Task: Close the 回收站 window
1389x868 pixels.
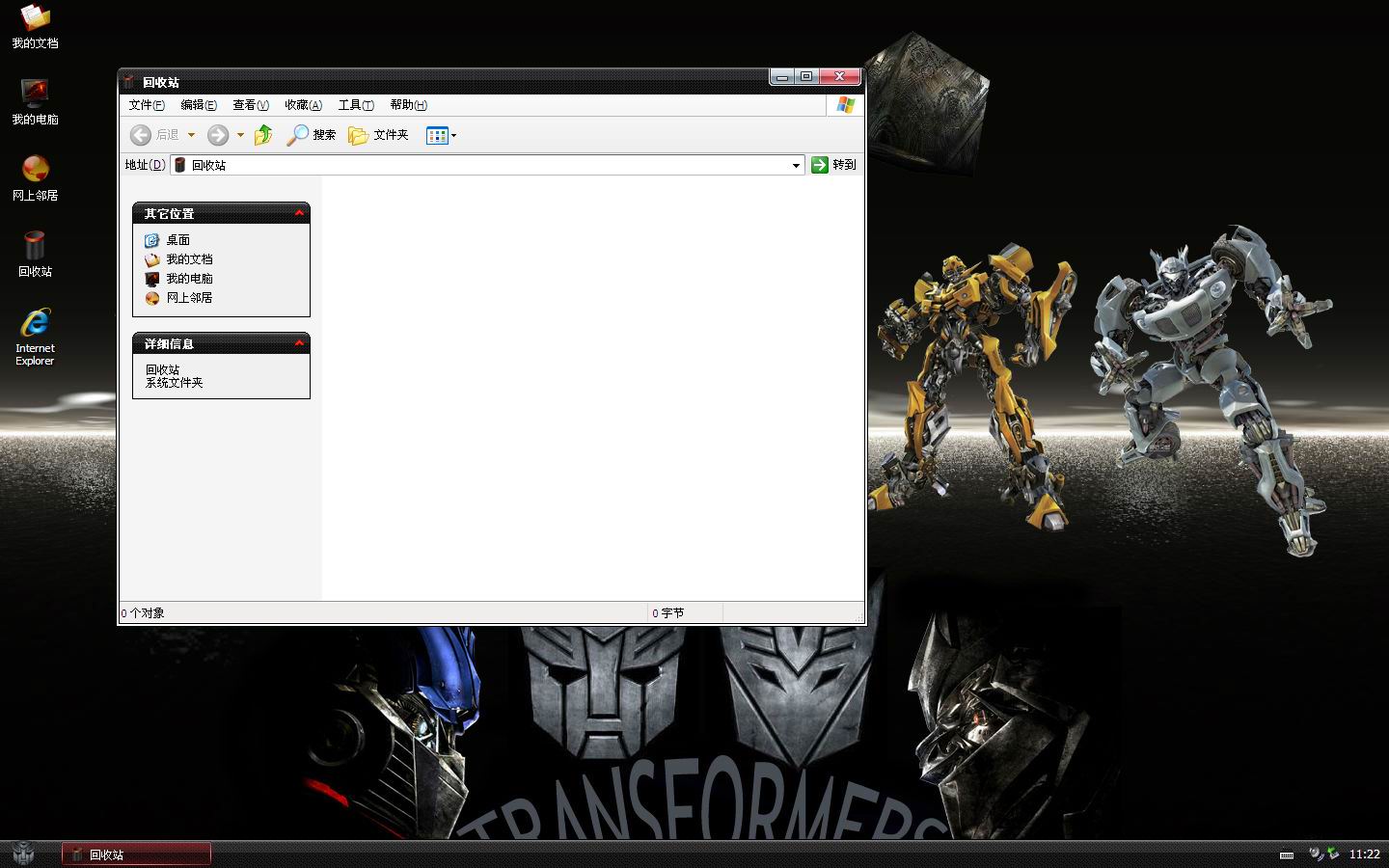Action: pyautogui.click(x=840, y=77)
